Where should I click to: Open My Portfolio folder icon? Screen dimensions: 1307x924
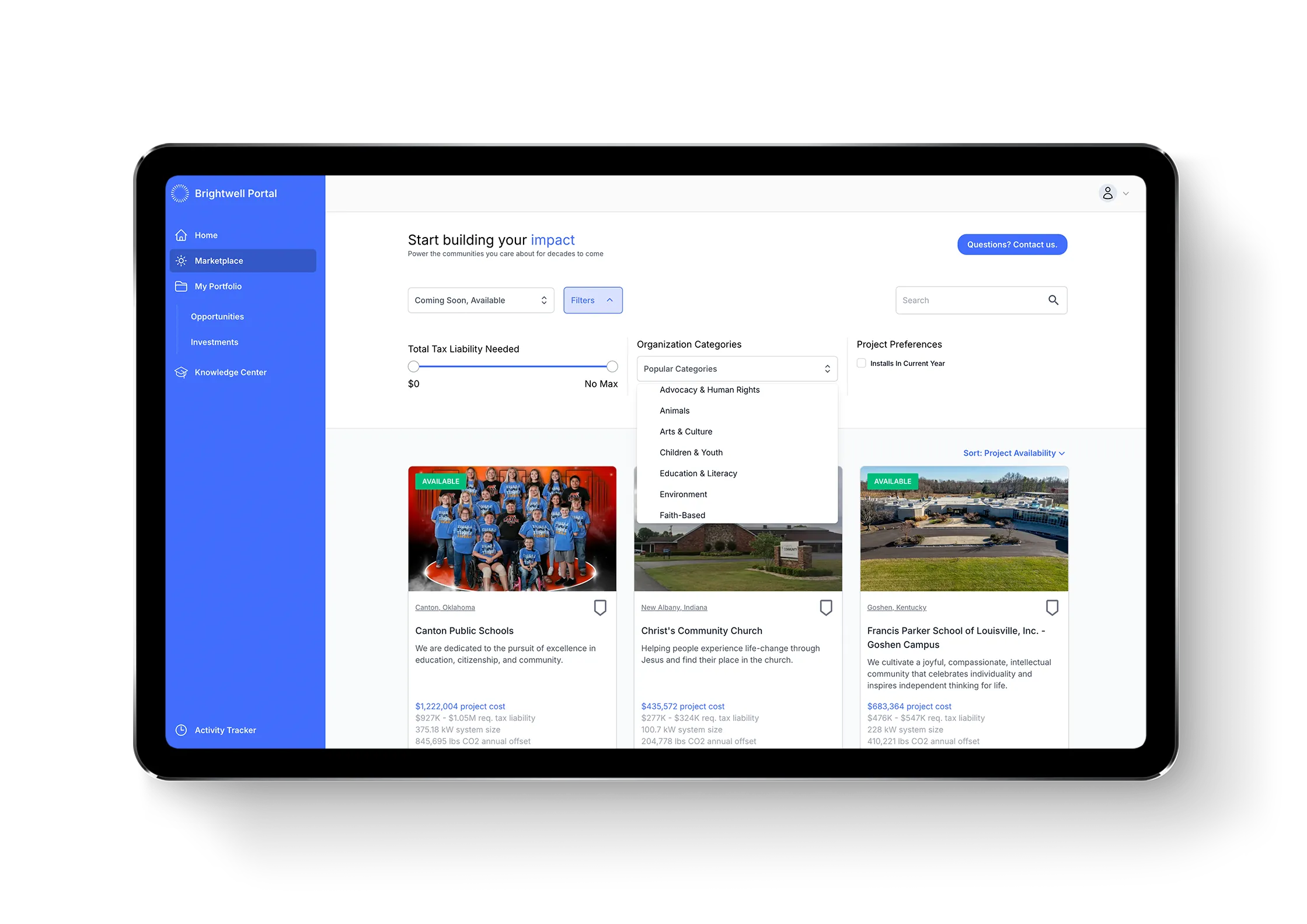pos(181,287)
